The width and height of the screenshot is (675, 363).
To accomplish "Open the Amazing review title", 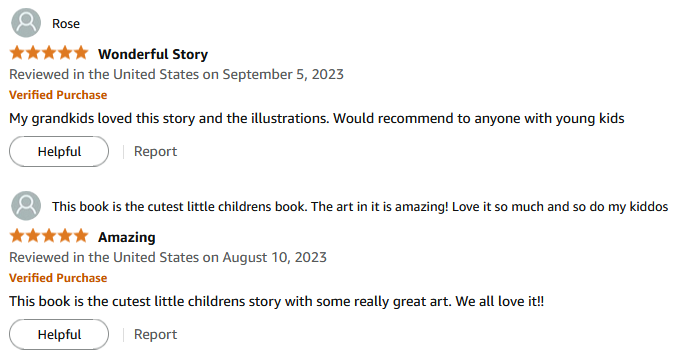I will click(127, 237).
